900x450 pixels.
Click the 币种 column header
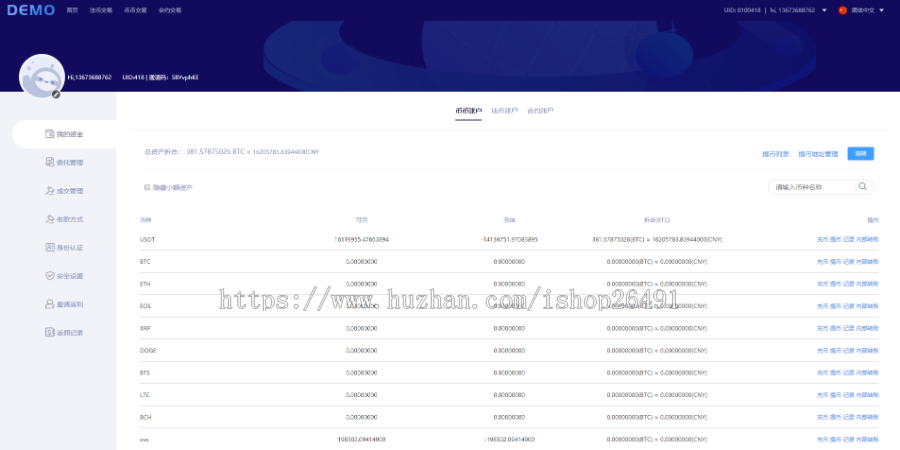pos(145,220)
